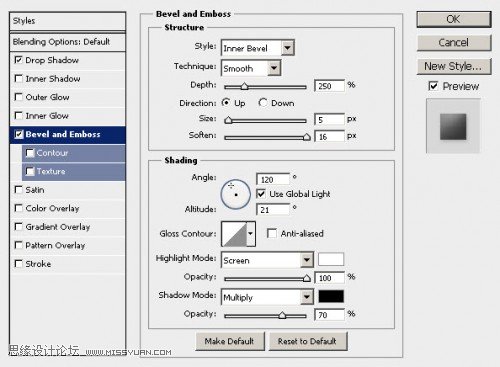Toggle the Preview checkbox
Image resolution: width=500 pixels, height=367 pixels.
[433, 86]
